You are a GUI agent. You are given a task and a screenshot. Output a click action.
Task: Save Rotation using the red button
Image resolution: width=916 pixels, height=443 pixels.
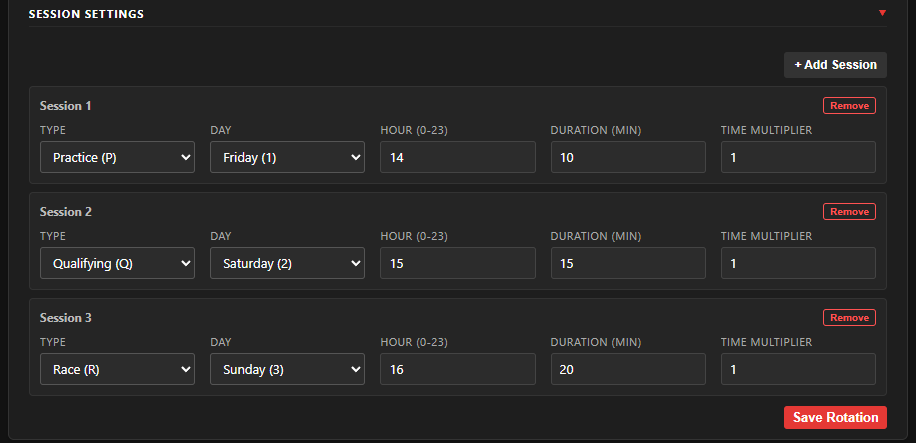(x=835, y=417)
